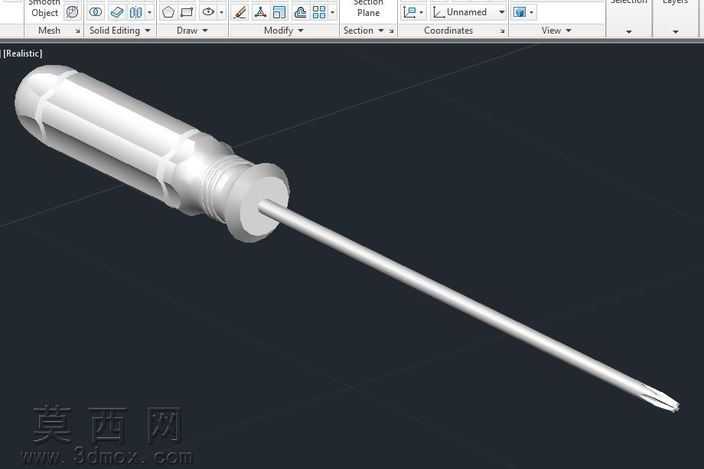Screen dimensions: 704x469
Task: Expand the Section panel title
Action: [364, 31]
